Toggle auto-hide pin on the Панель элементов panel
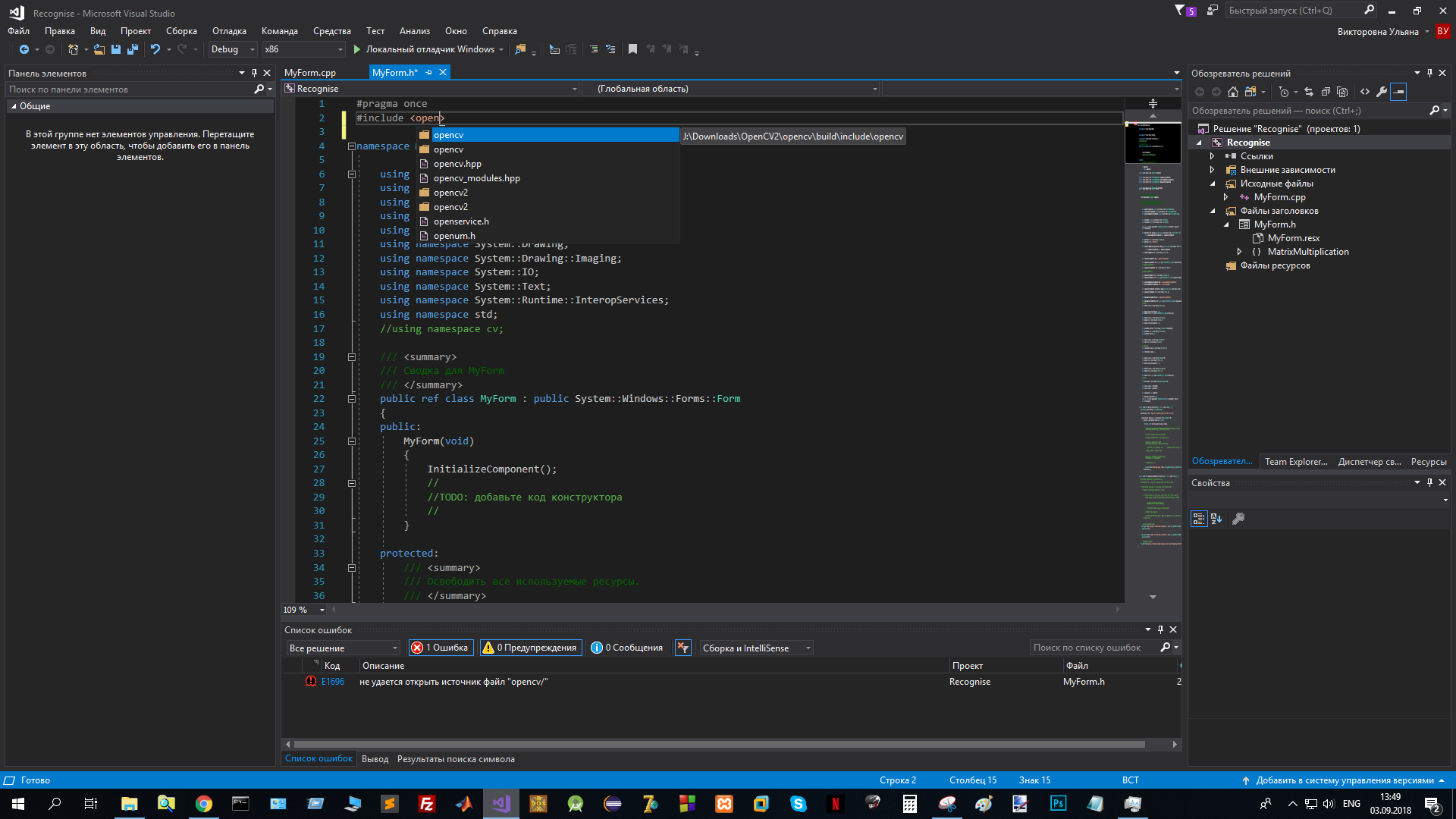 [254, 74]
